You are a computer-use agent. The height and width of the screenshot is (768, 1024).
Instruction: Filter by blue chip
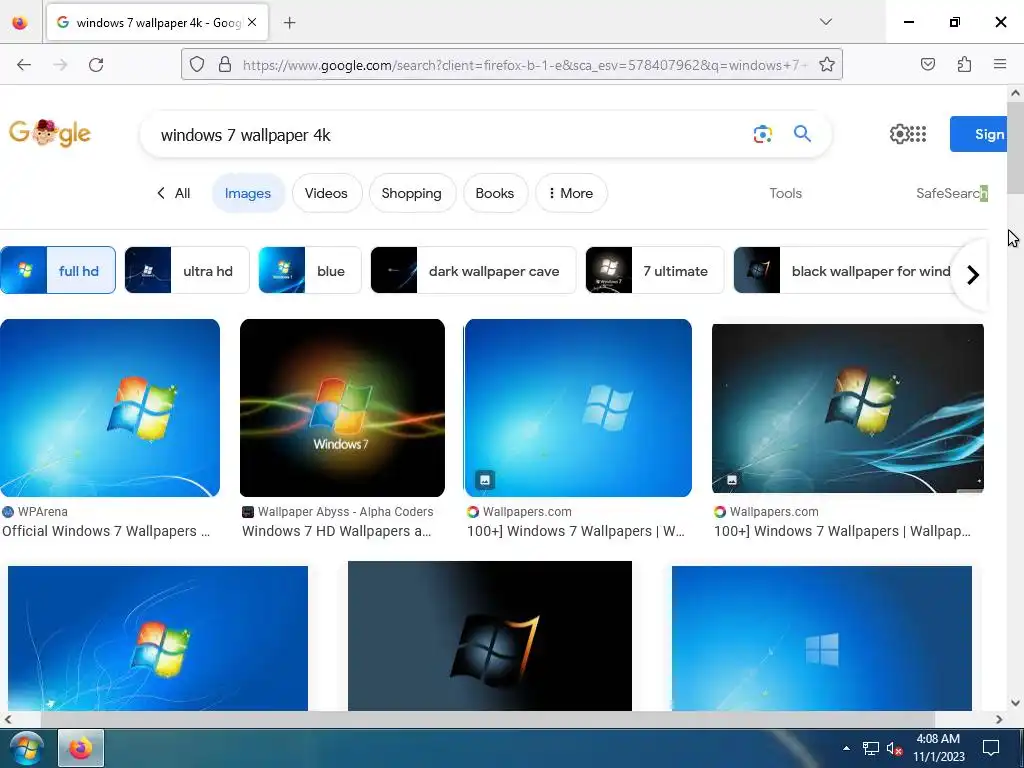310,270
